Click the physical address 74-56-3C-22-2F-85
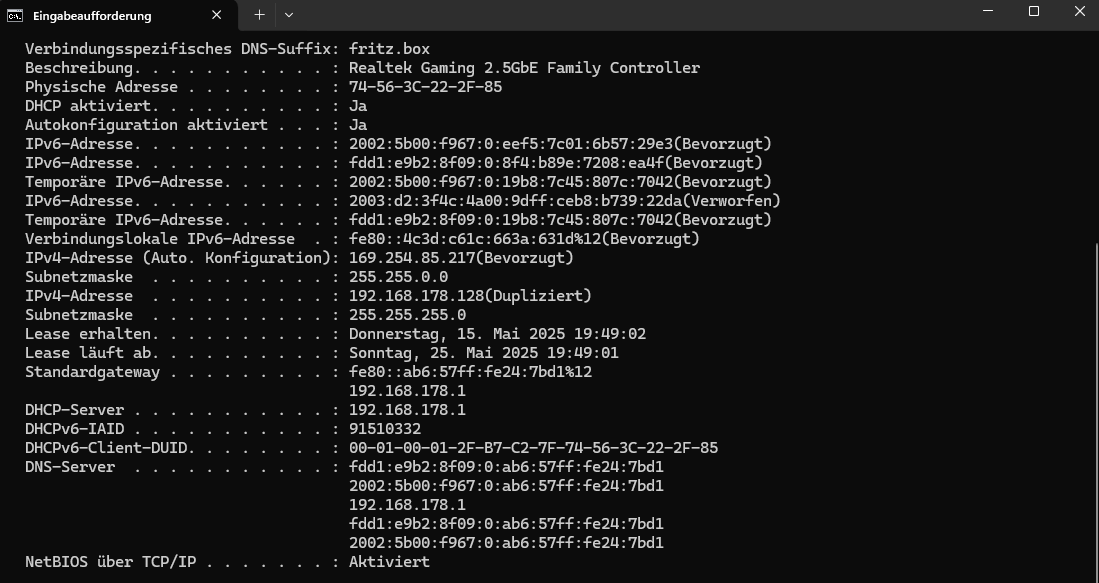 tap(425, 87)
